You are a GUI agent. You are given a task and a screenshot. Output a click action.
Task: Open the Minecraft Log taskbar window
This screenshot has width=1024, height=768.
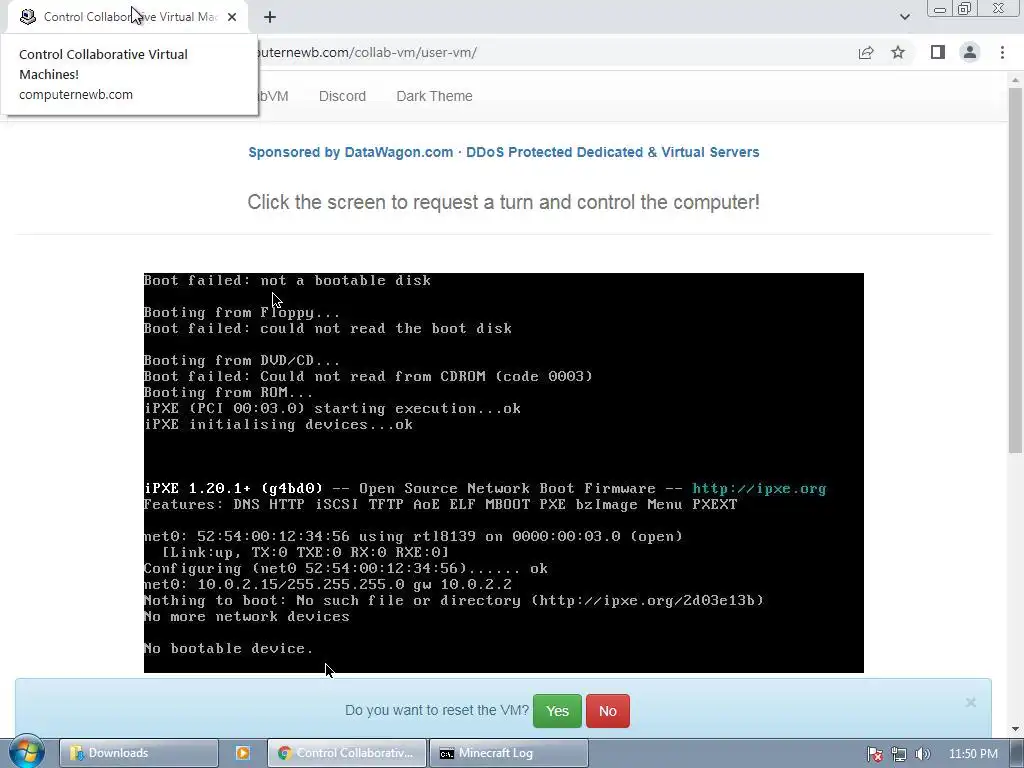pyautogui.click(x=509, y=753)
